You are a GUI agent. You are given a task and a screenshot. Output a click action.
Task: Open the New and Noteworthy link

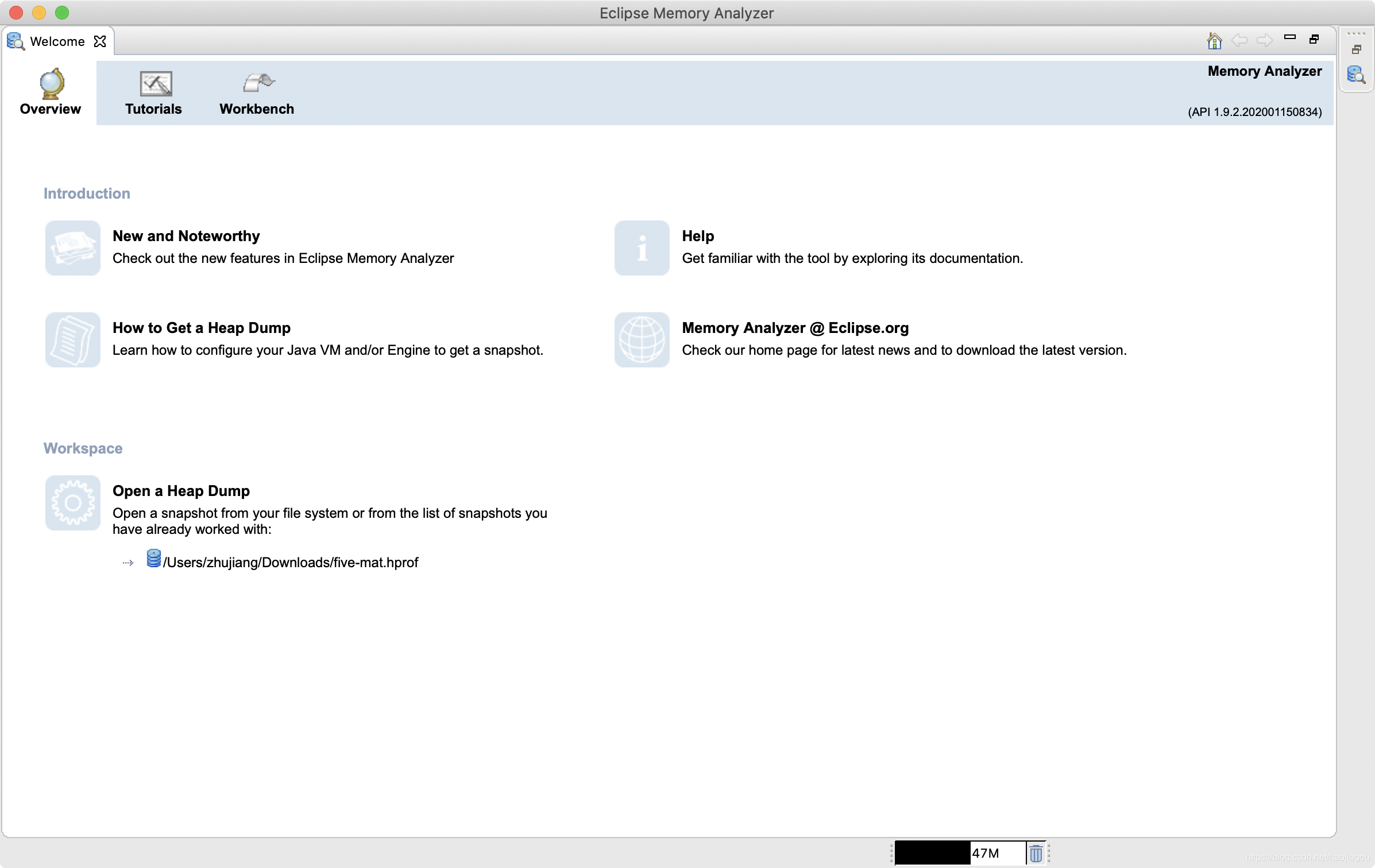186,236
